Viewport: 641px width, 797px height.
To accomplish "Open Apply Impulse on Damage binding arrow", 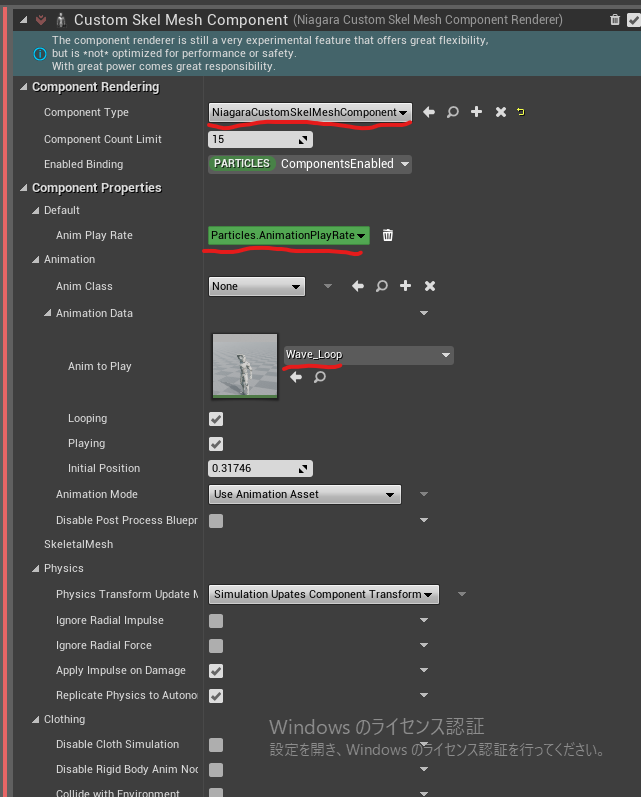I will (424, 670).
